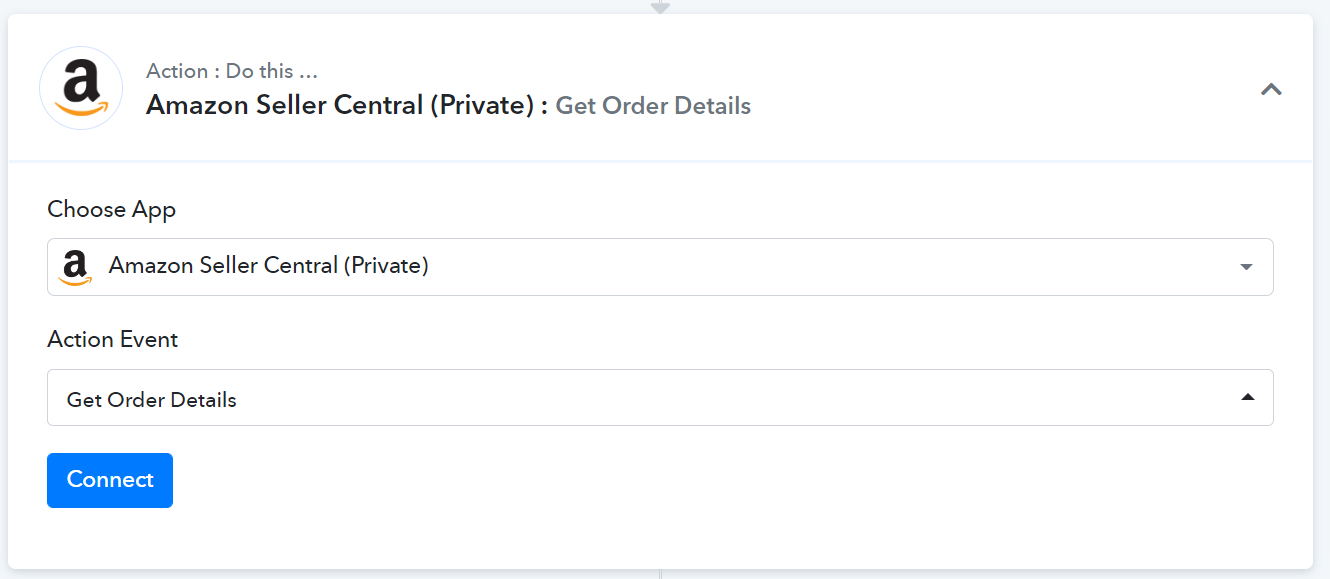Click the connector line below the action card
The width and height of the screenshot is (1330, 579).
(661, 574)
